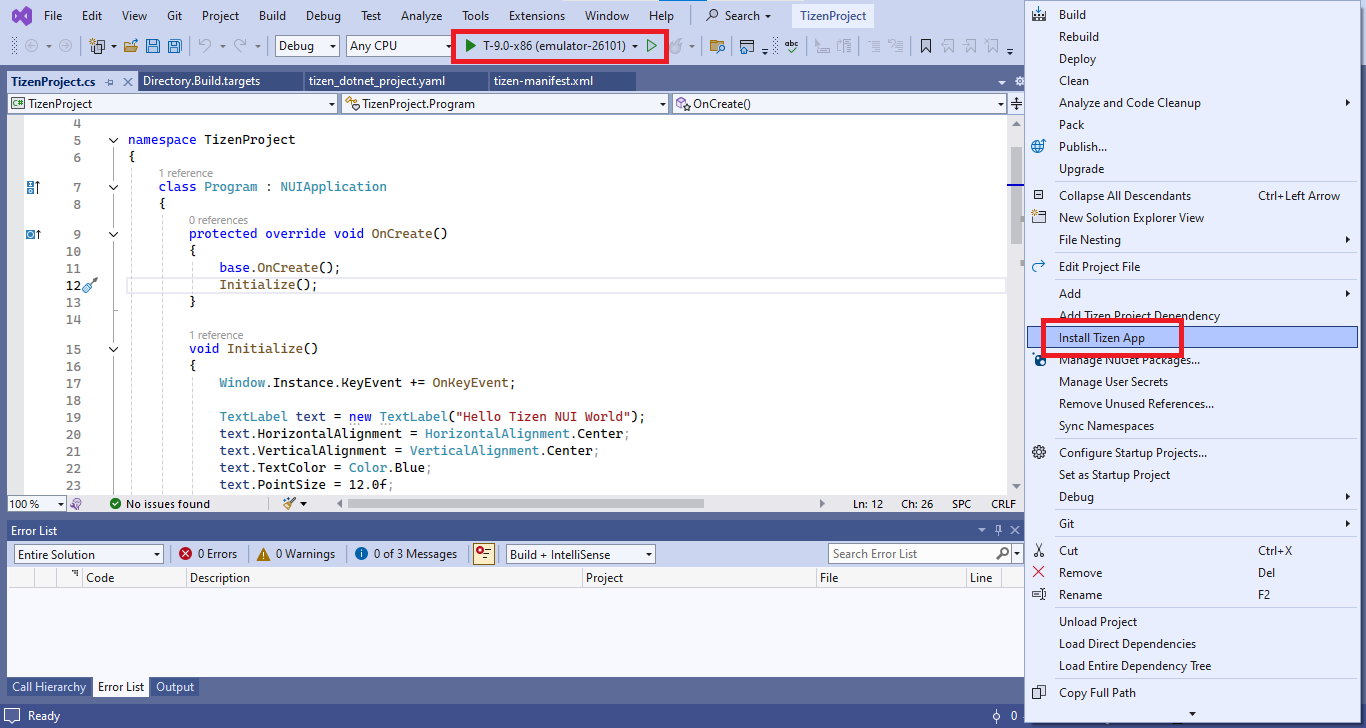Viewport: 1366px width, 728px height.
Task: Click the clear error list filter icon
Action: pos(484,554)
